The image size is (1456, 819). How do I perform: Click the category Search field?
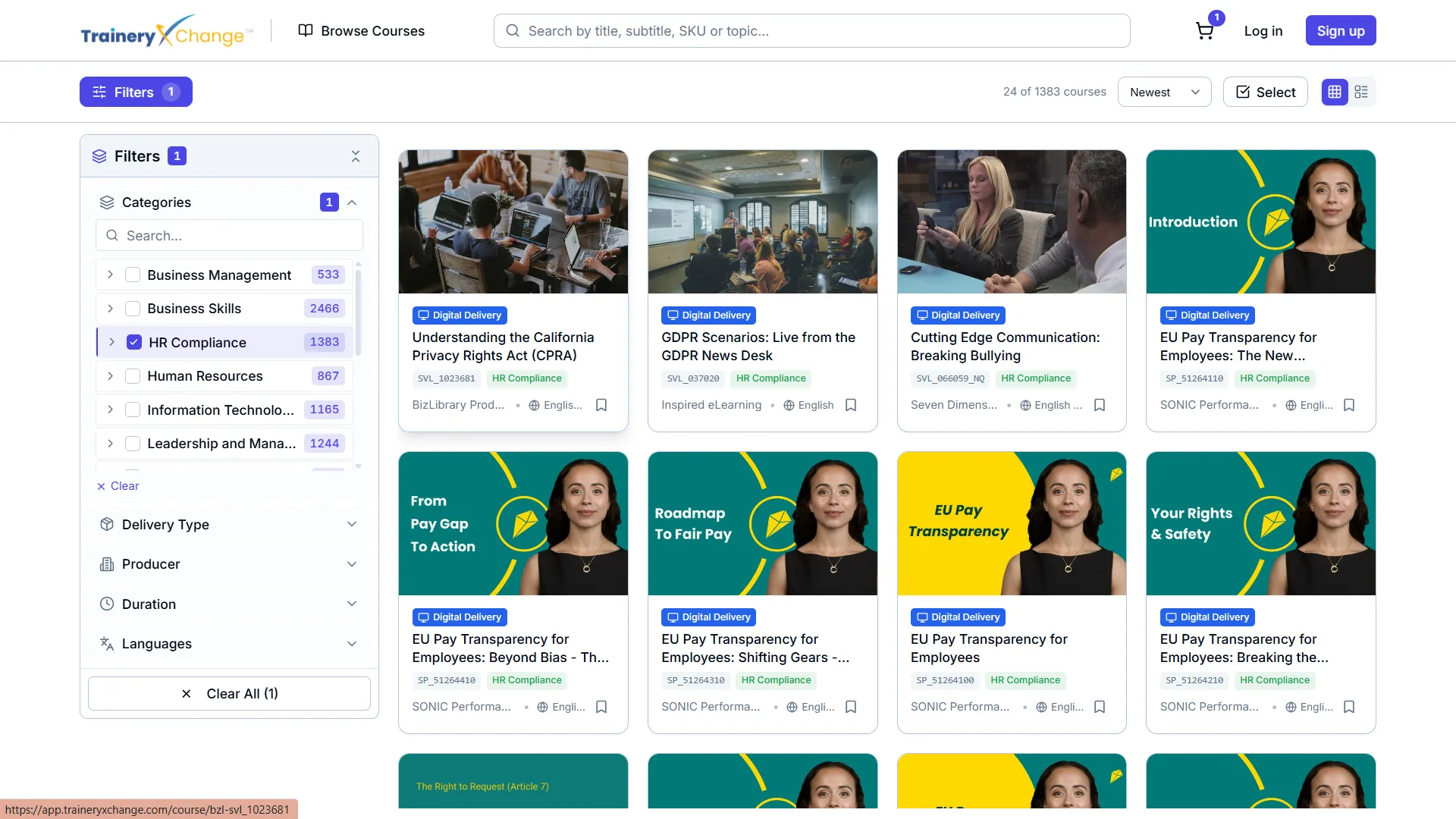(x=229, y=236)
